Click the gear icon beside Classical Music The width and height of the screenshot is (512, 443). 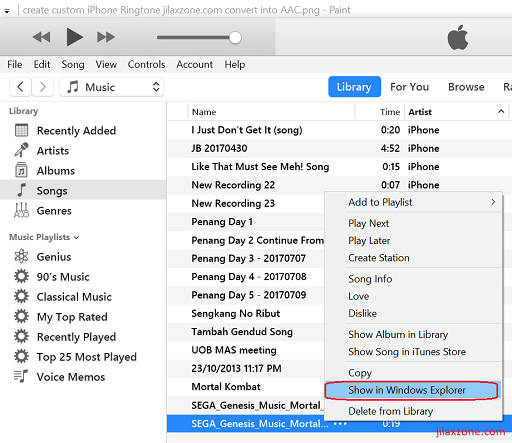point(22,296)
